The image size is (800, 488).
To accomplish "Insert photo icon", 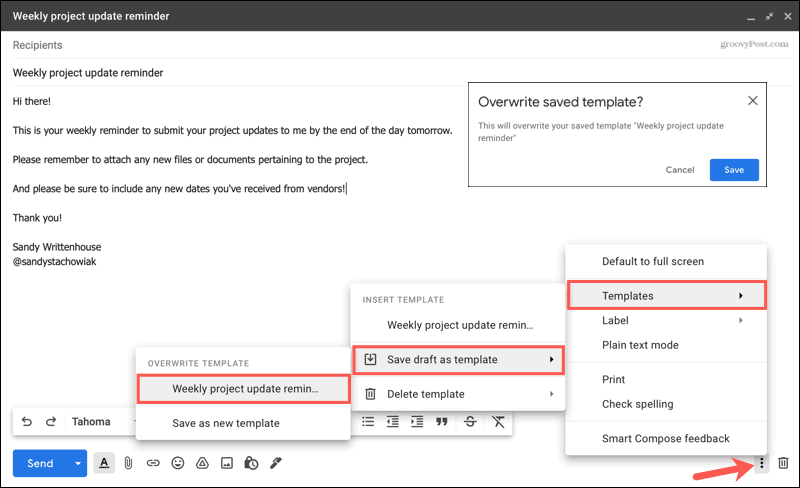I will tap(227, 463).
